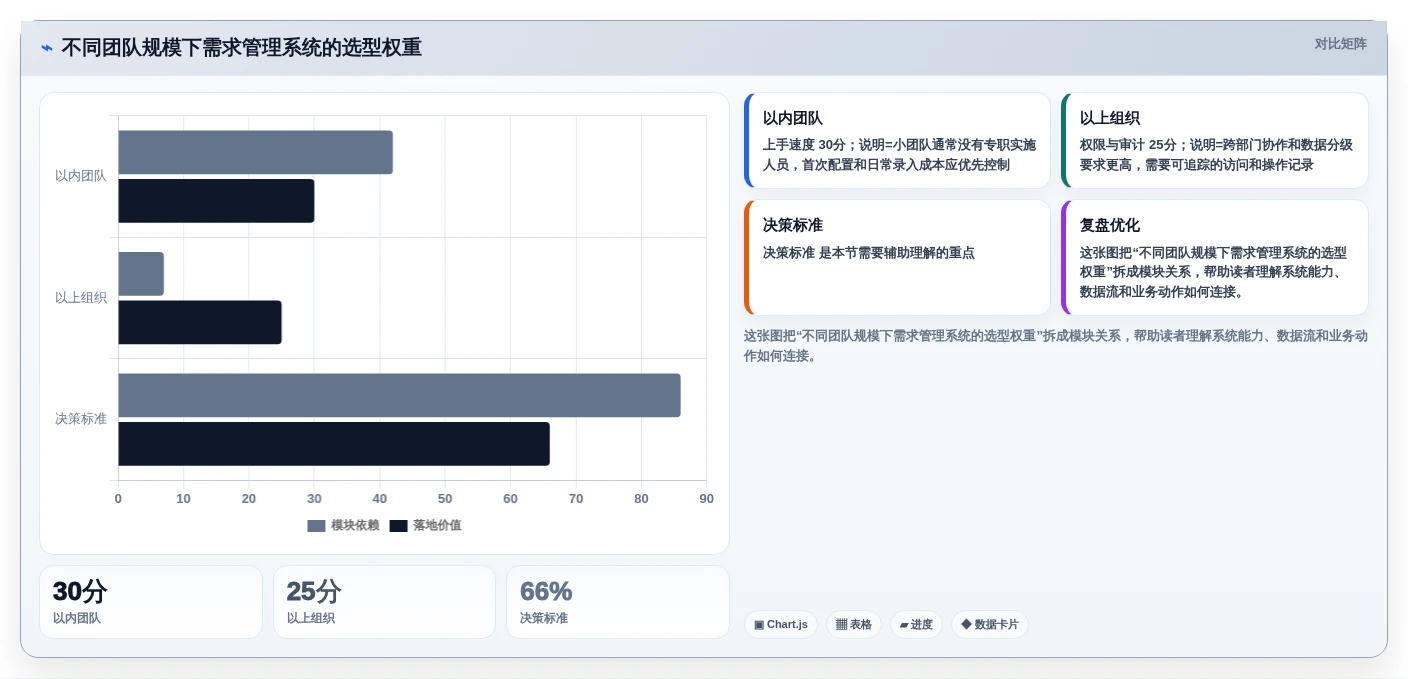The height and width of the screenshot is (679, 1408).
Task: Click the 以内团队 y-axis label
Action: pyautogui.click(x=80, y=176)
